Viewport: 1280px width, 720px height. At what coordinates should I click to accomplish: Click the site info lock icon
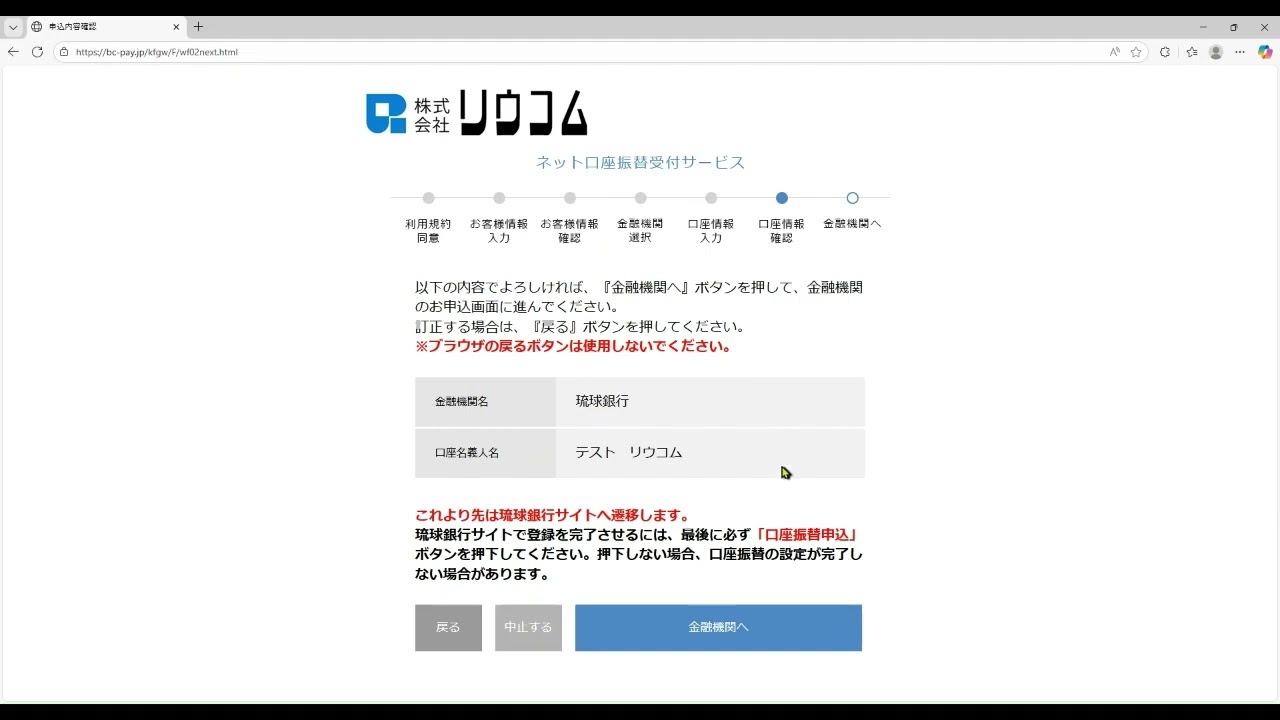point(64,52)
